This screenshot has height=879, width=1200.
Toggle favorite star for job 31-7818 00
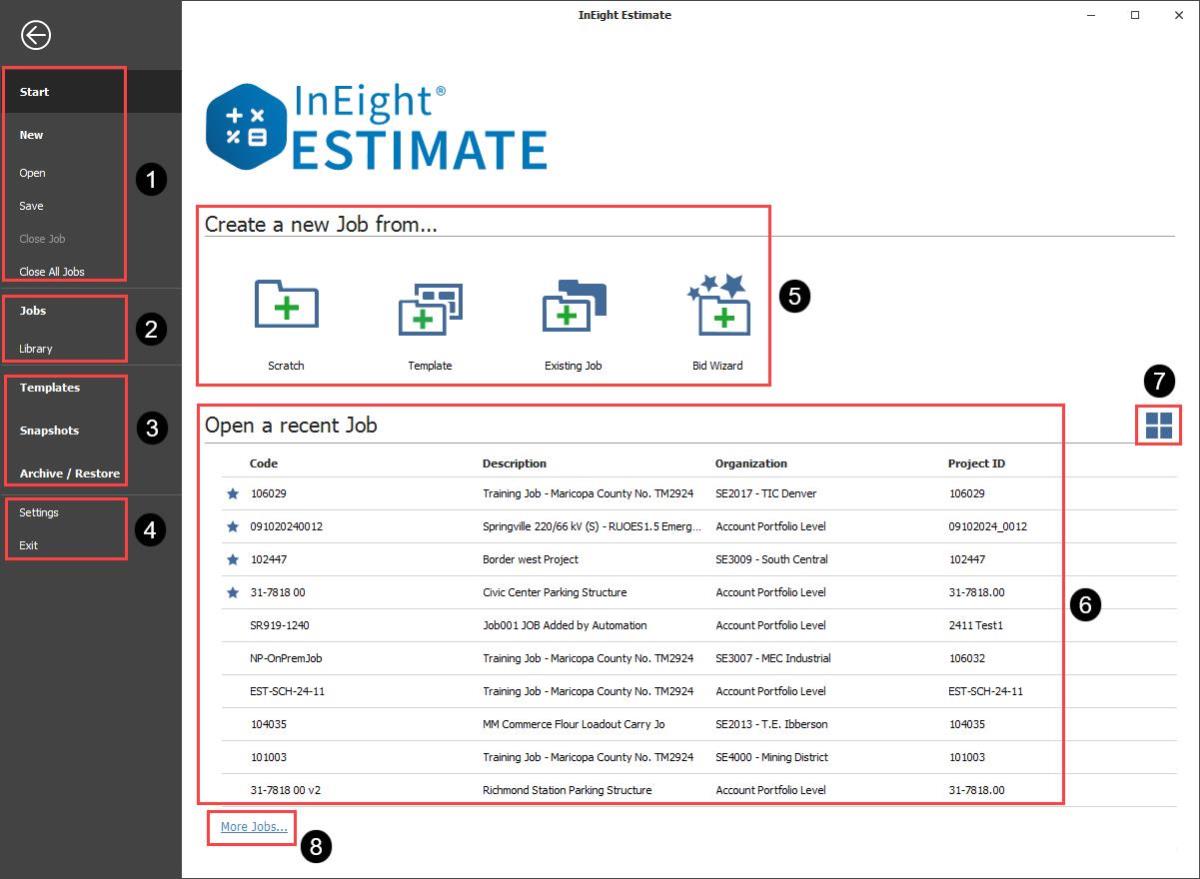(233, 592)
